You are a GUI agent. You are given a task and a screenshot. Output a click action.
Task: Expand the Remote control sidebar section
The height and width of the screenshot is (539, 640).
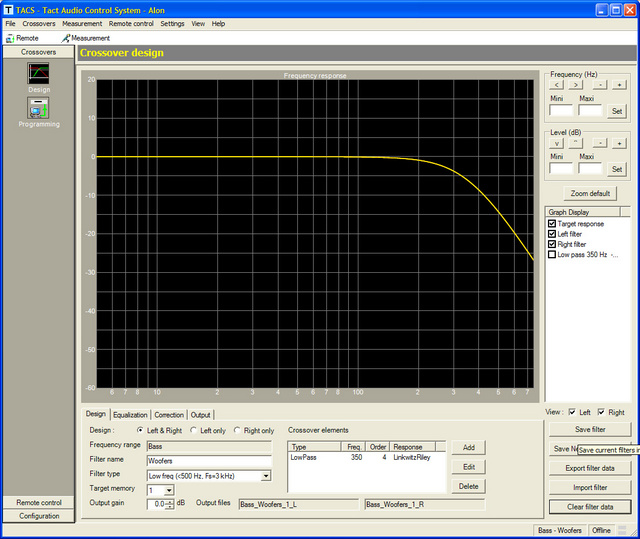(38, 502)
